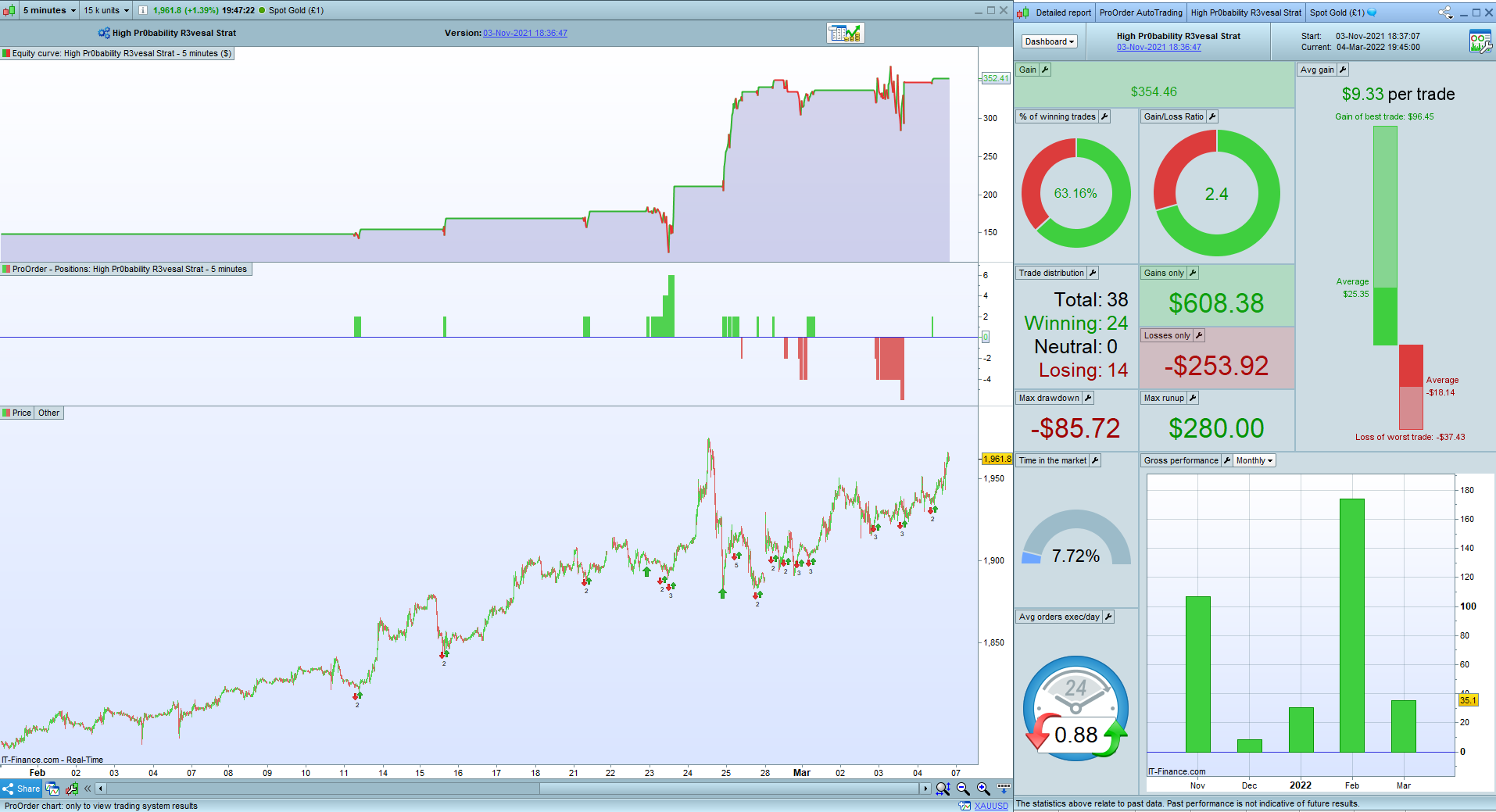Click the candlestick chart style icon
The image size is (1496, 812).
click(x=9, y=10)
